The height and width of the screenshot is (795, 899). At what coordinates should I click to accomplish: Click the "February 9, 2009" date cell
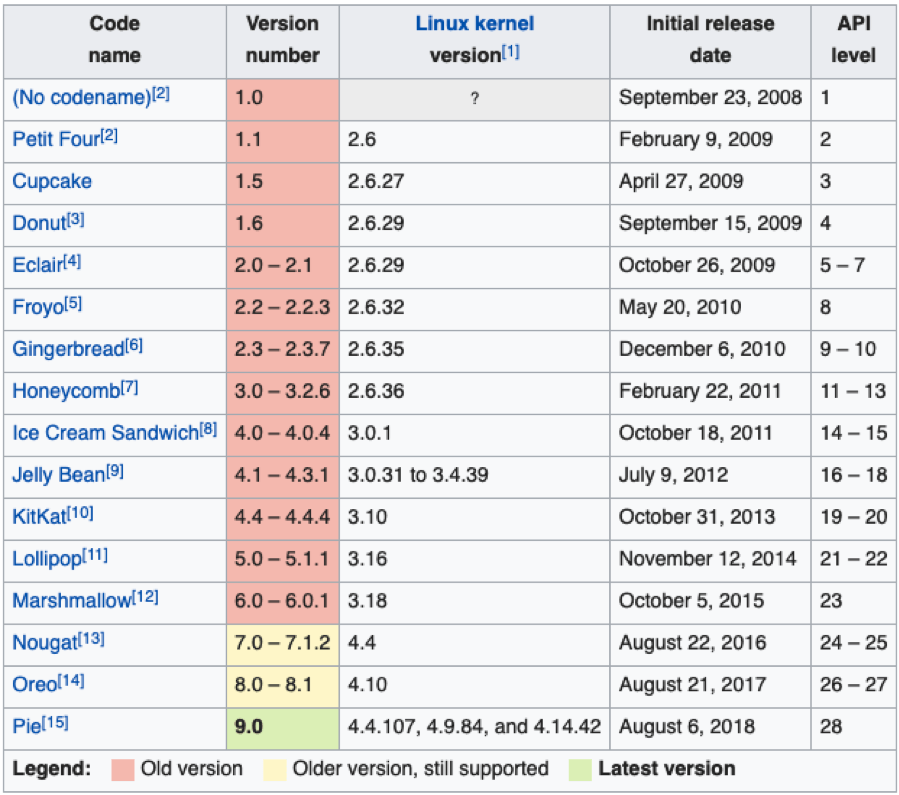coord(710,141)
